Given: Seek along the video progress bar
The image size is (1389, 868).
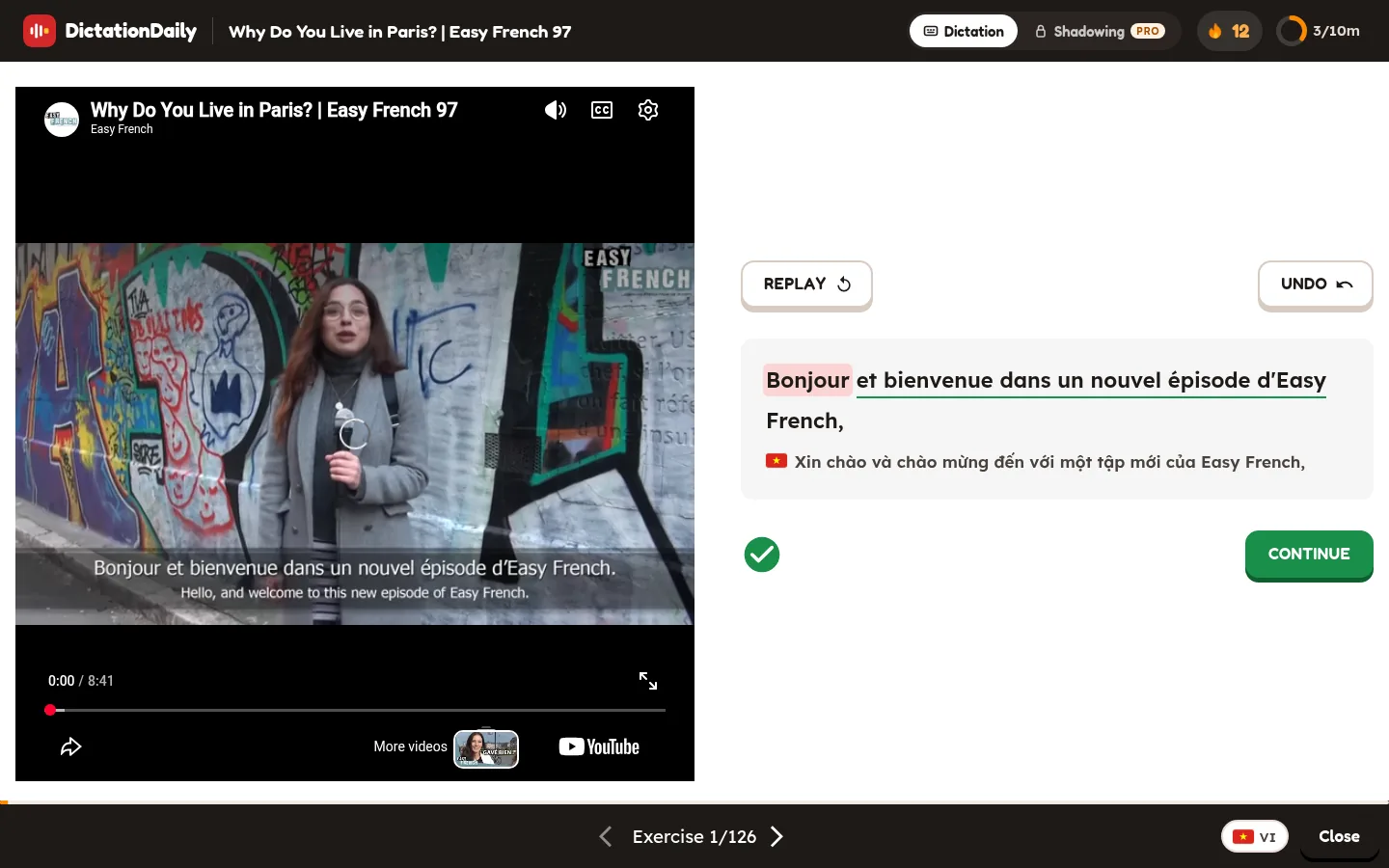Looking at the screenshot, I should click(x=357, y=710).
